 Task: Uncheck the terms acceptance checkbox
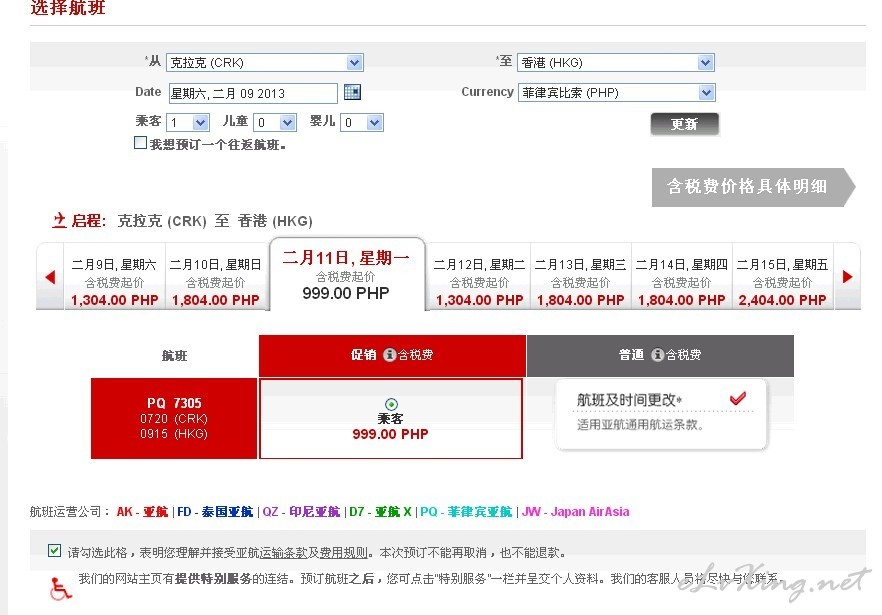point(55,550)
